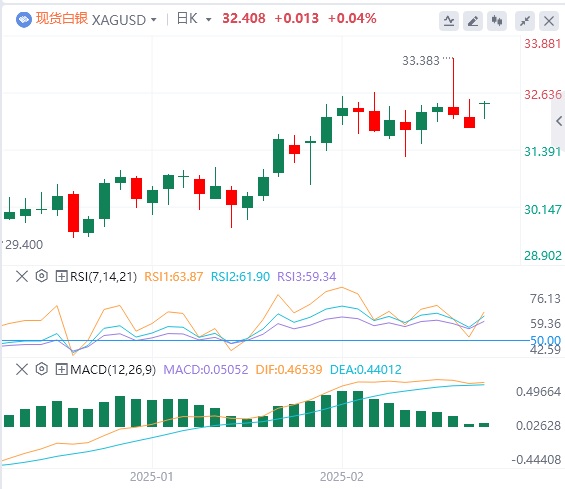Click the spot silver logo icon
The image size is (565, 489).
[x=24, y=19]
